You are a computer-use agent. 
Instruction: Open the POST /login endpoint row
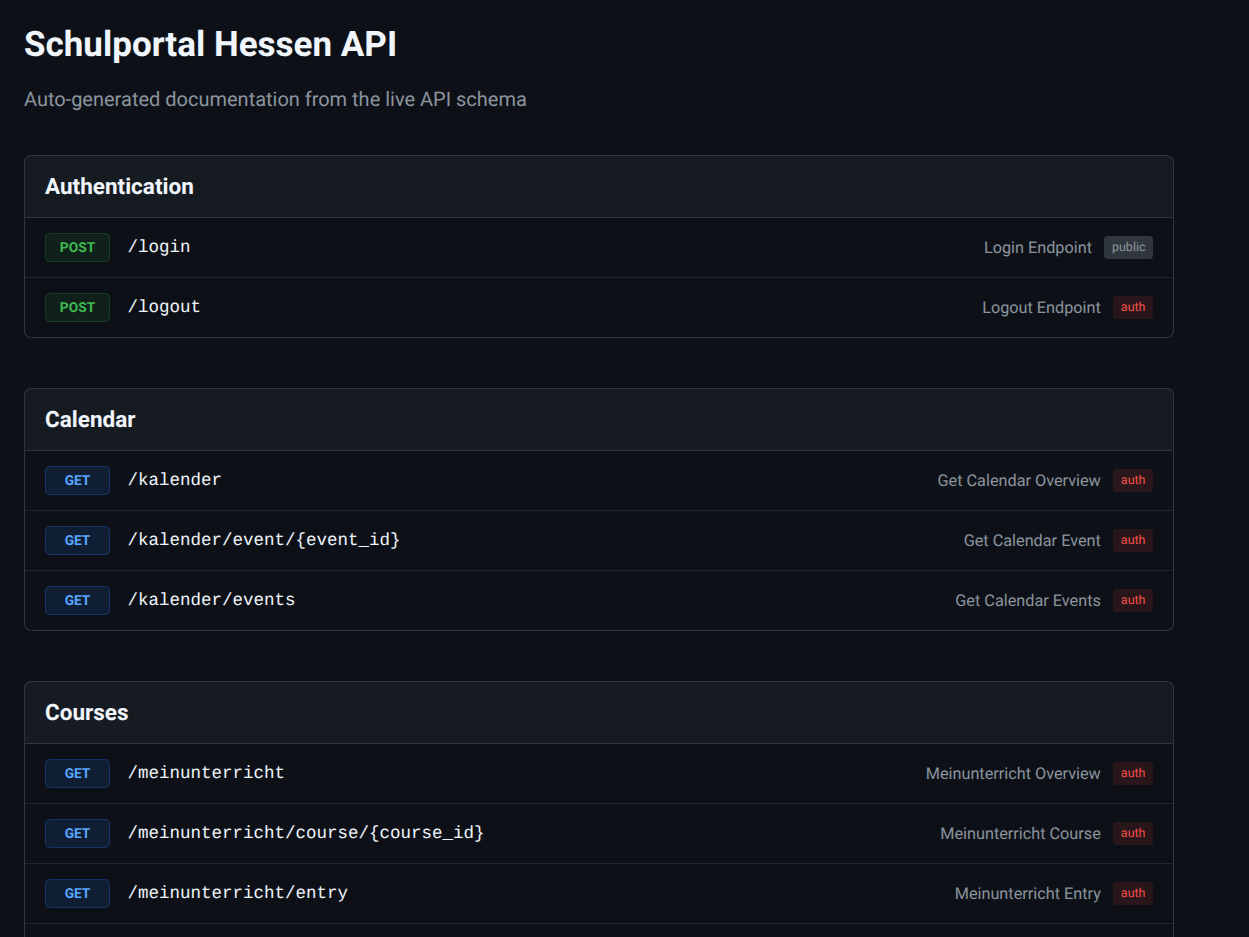(598, 247)
